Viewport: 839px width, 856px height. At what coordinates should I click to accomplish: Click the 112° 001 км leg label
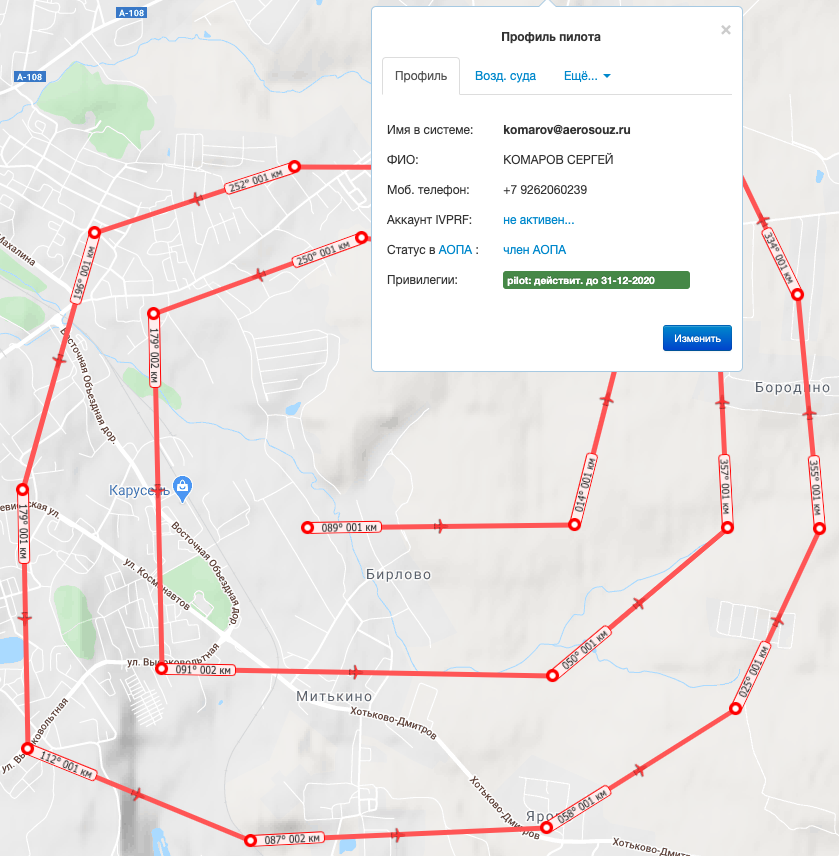pyautogui.click(x=67, y=765)
